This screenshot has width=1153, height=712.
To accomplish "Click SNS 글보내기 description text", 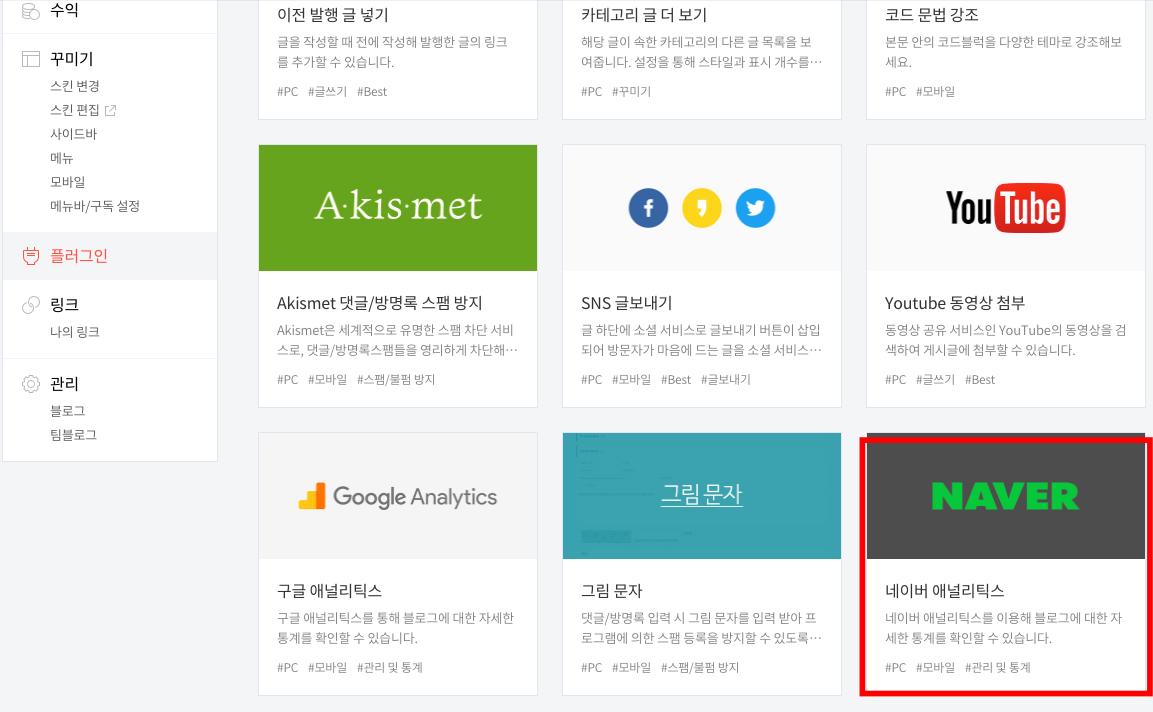I will tap(702, 340).
